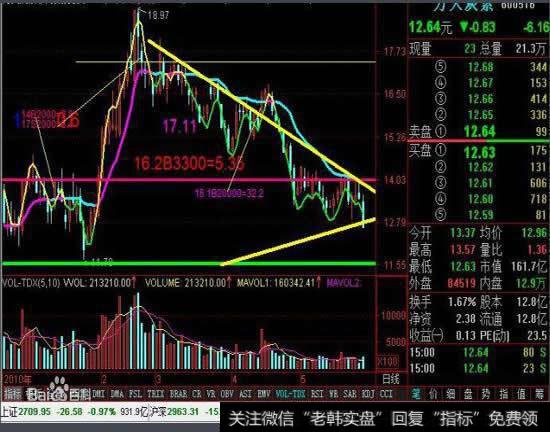The image size is (550, 432).
Task: Switch to the 筹 chip distribution tab
Action: [539, 394]
